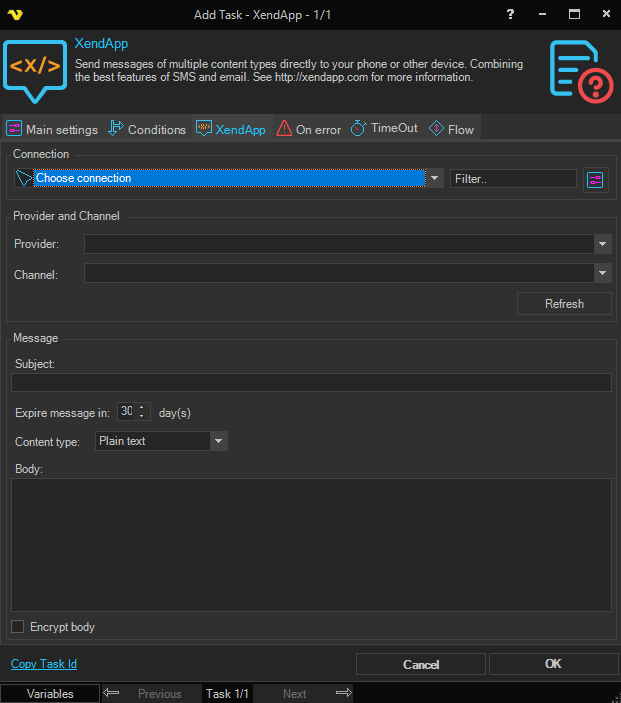The width and height of the screenshot is (621, 703).
Task: Open the Provider dropdown list
Action: [x=602, y=244]
